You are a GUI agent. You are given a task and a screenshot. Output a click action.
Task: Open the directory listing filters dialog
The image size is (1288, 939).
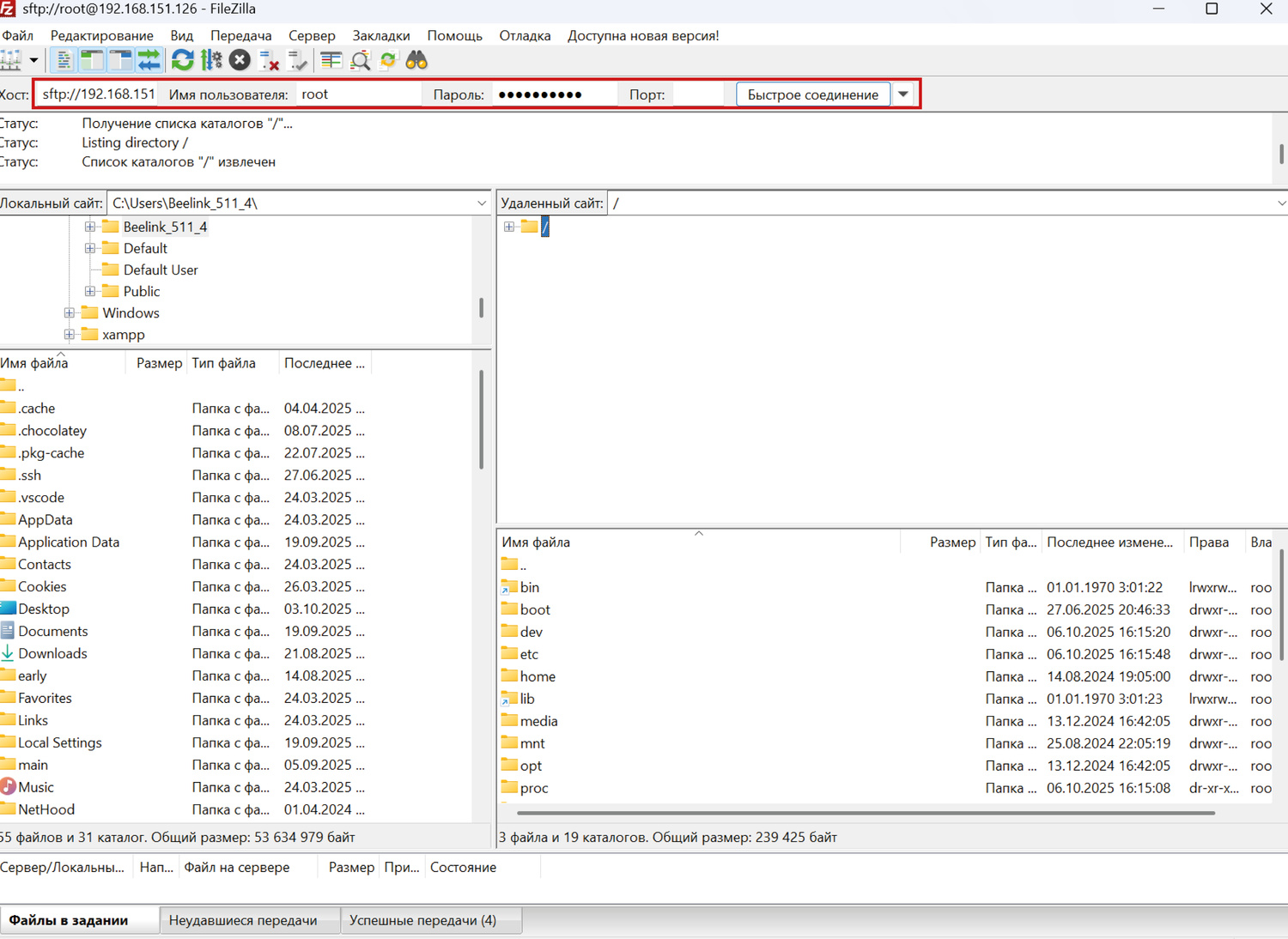click(x=331, y=60)
